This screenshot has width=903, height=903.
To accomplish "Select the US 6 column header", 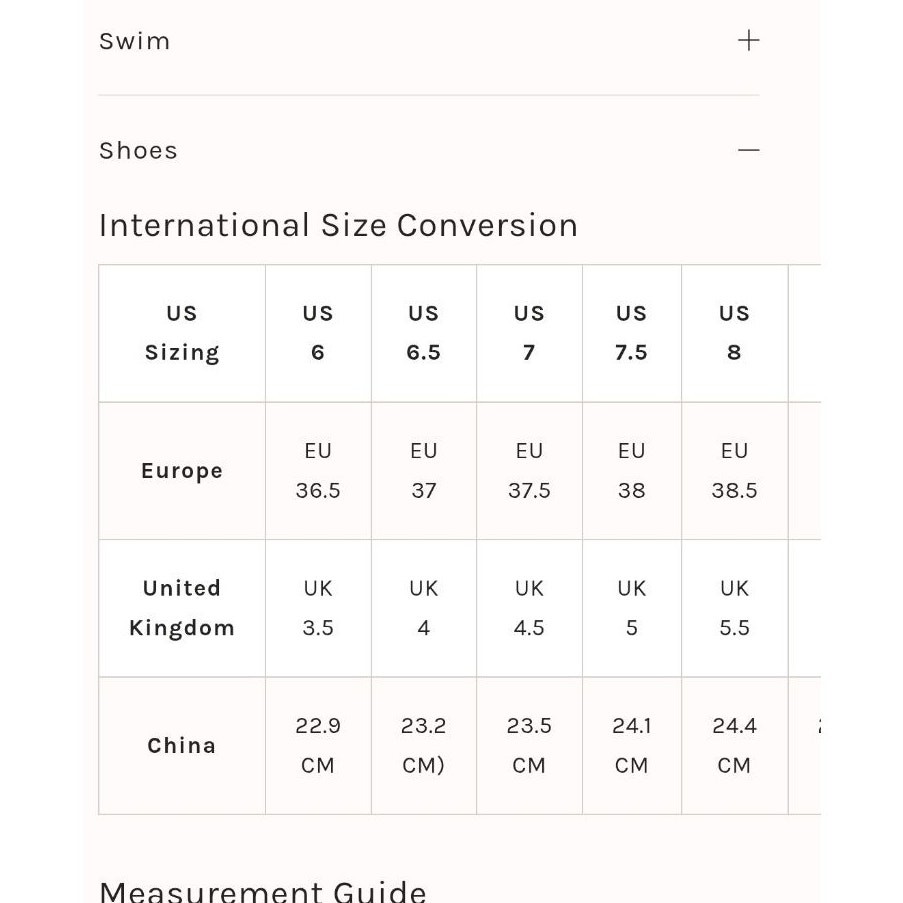I will pos(318,333).
